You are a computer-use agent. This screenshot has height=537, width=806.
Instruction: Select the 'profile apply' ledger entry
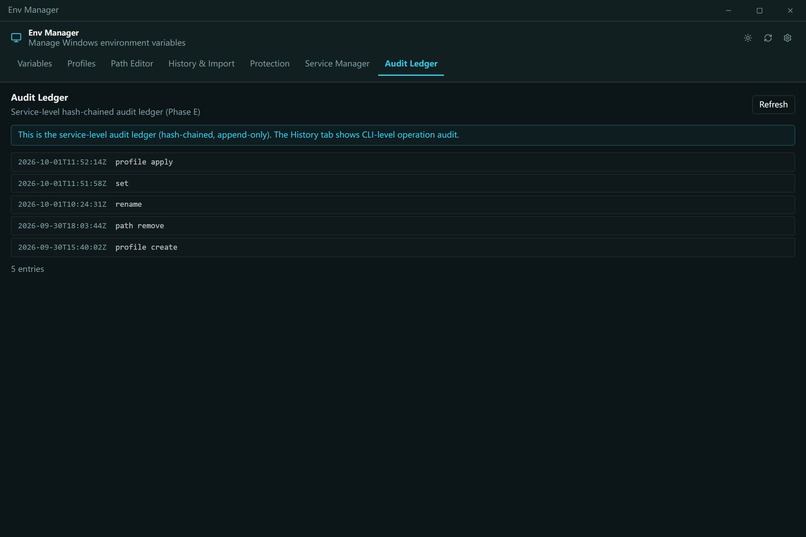[x=402, y=162]
